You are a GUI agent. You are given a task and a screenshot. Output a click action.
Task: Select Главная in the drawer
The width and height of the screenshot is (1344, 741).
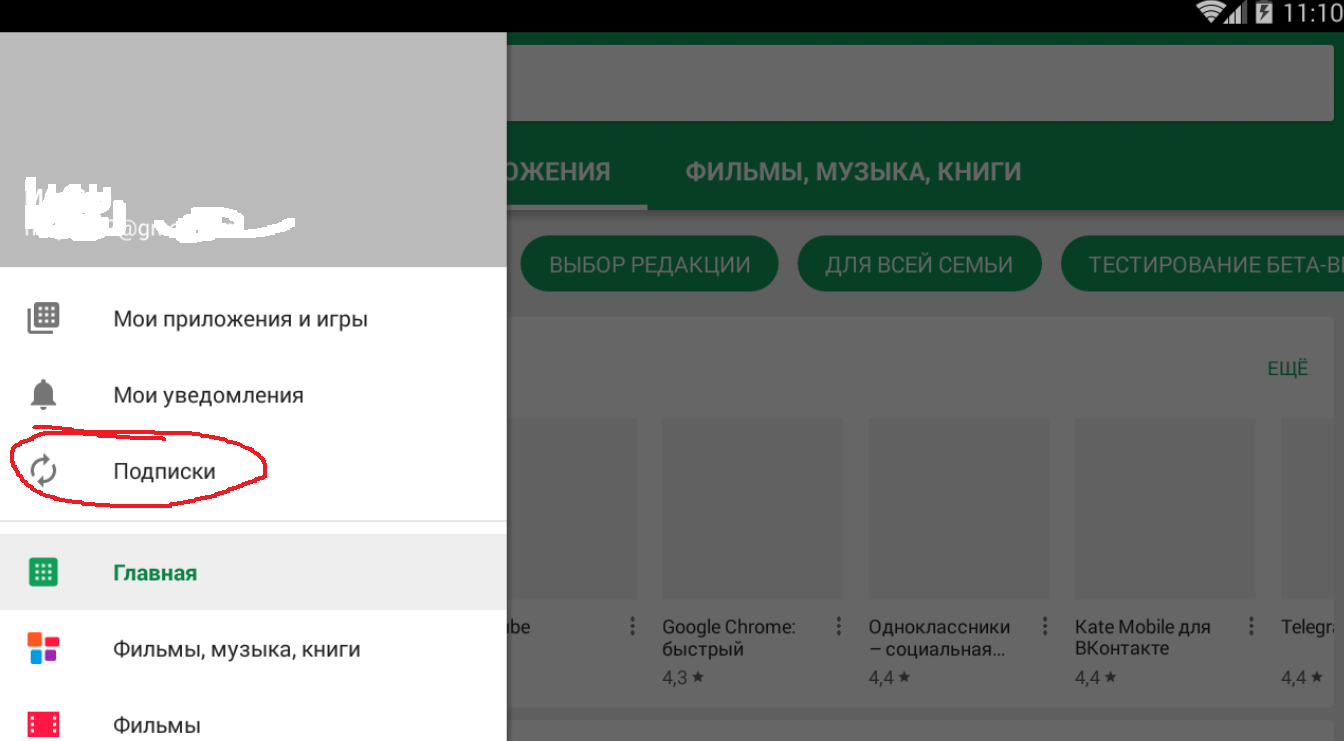[253, 572]
